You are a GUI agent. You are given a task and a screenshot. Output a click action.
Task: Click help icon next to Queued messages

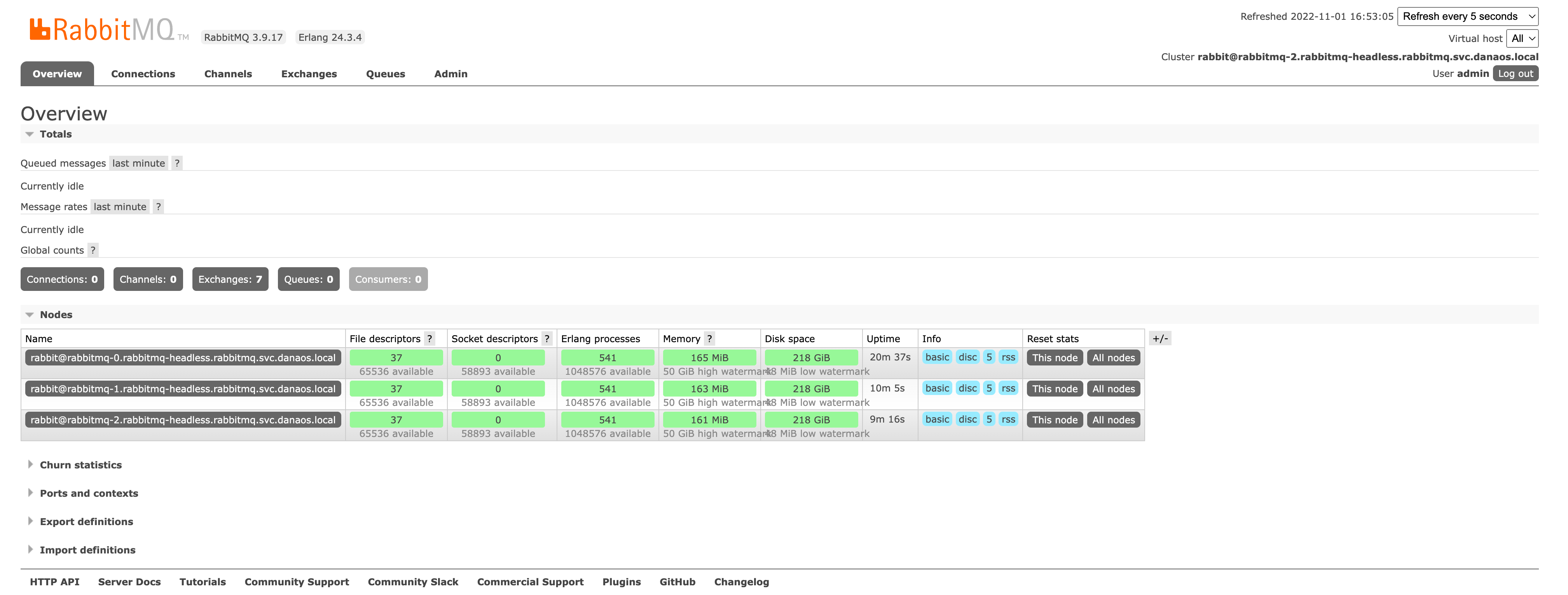pyautogui.click(x=176, y=163)
